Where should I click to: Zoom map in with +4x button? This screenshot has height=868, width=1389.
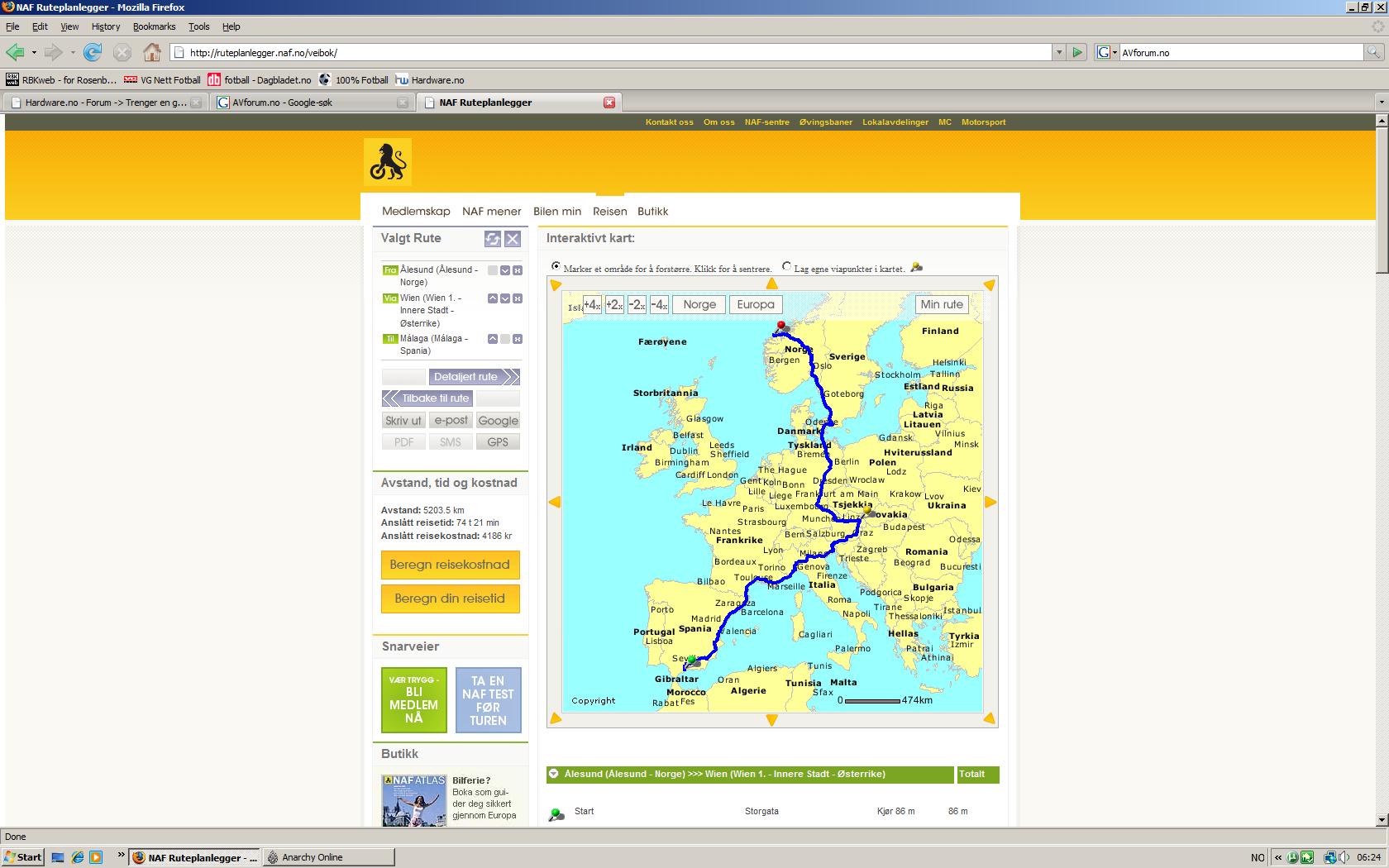pos(592,305)
